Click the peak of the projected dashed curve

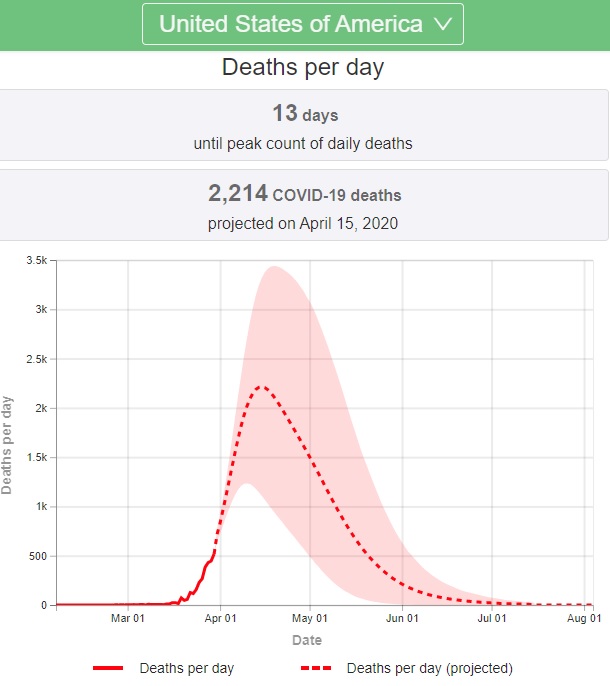tap(259, 386)
